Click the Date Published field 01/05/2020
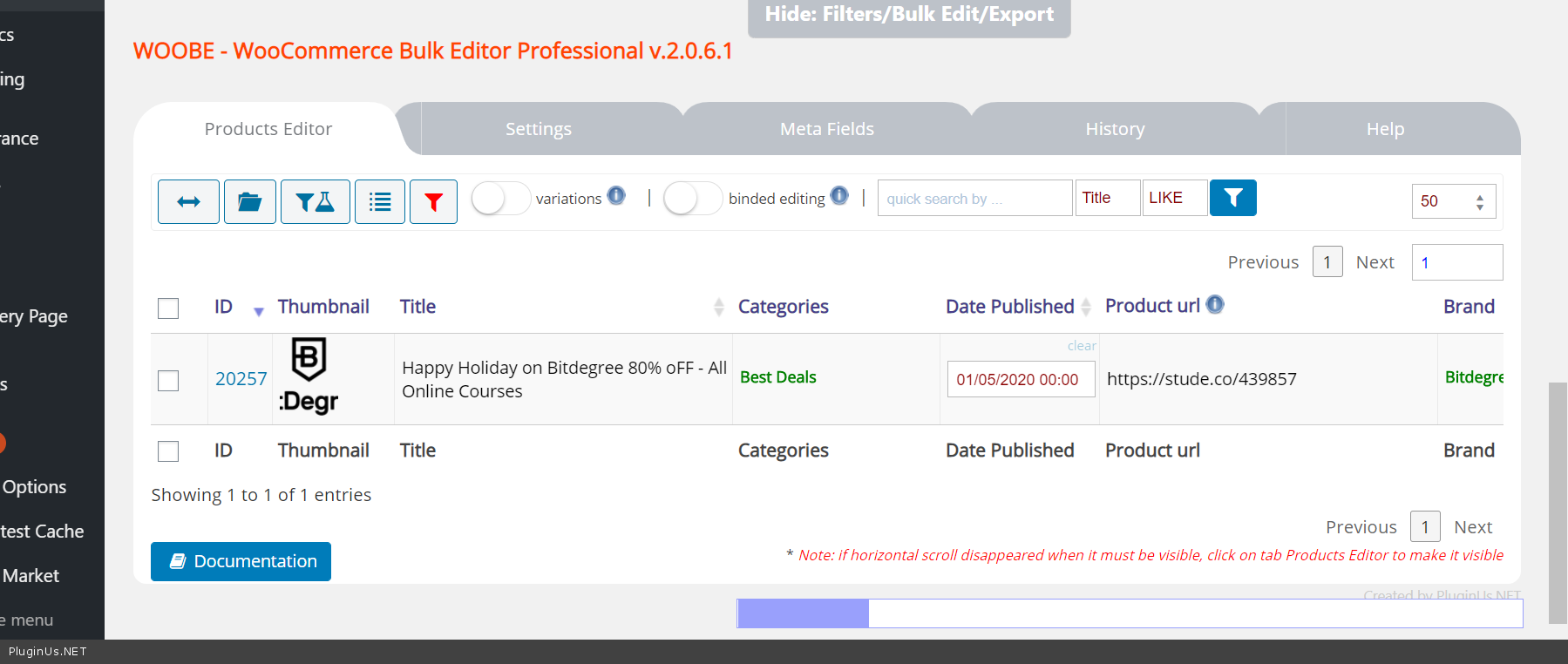This screenshot has height=664, width=1568. [x=1020, y=380]
